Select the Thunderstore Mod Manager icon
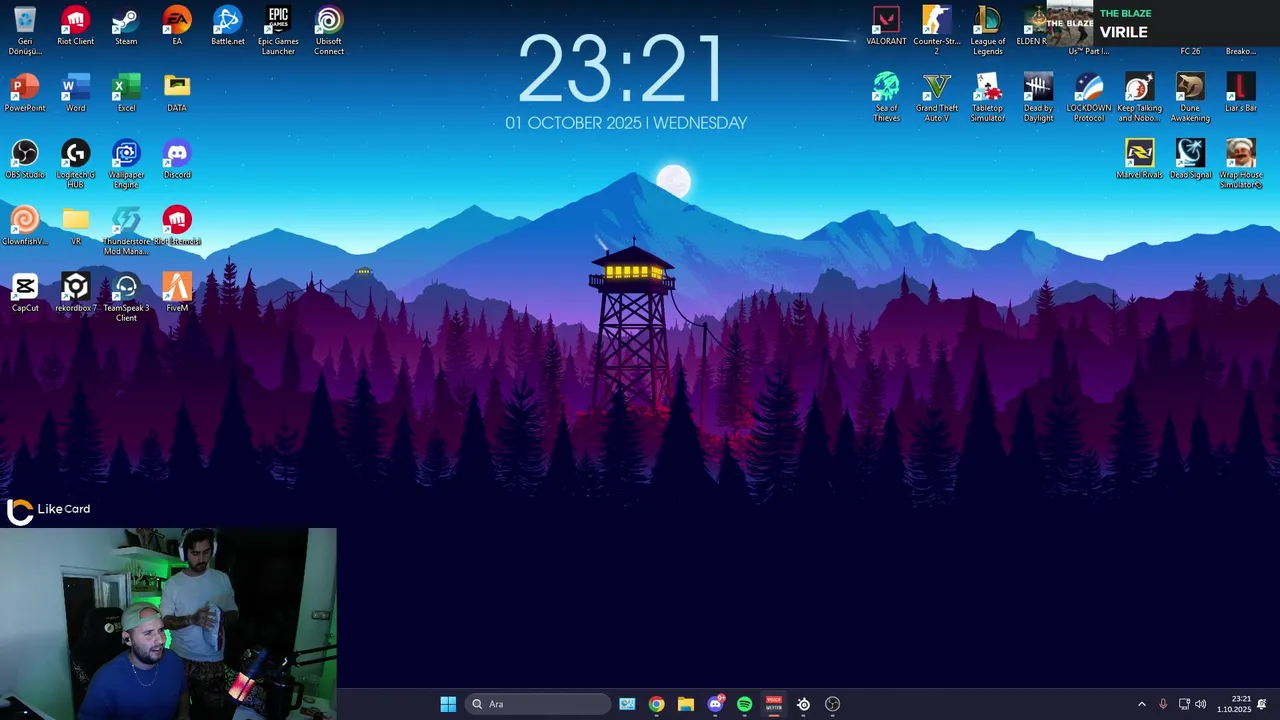Screen dimensions: 1280x720 pos(126,231)
